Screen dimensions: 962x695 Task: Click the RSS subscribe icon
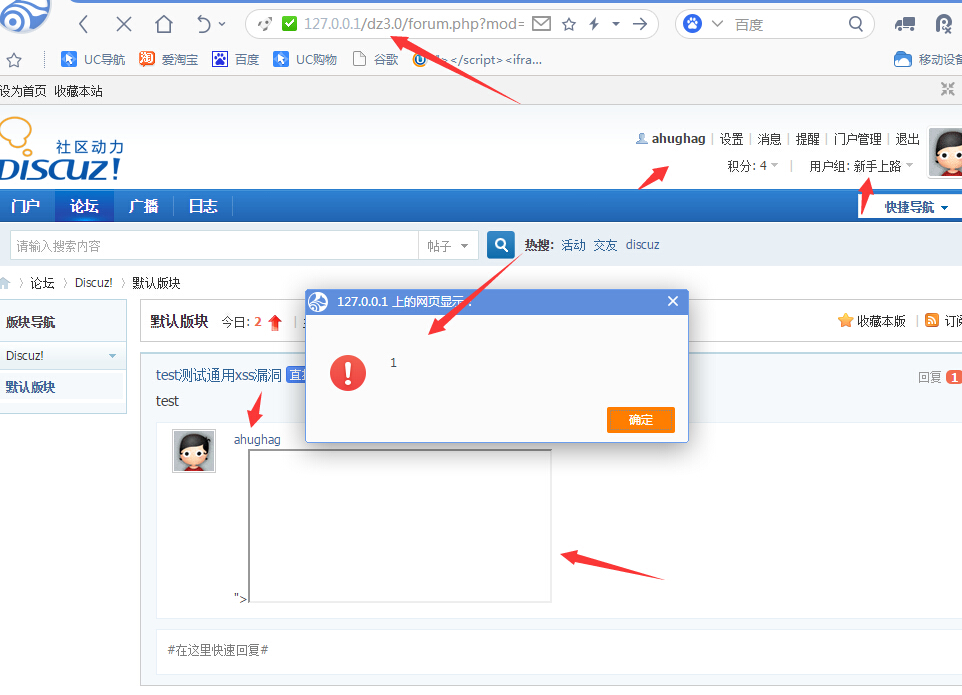click(x=932, y=320)
